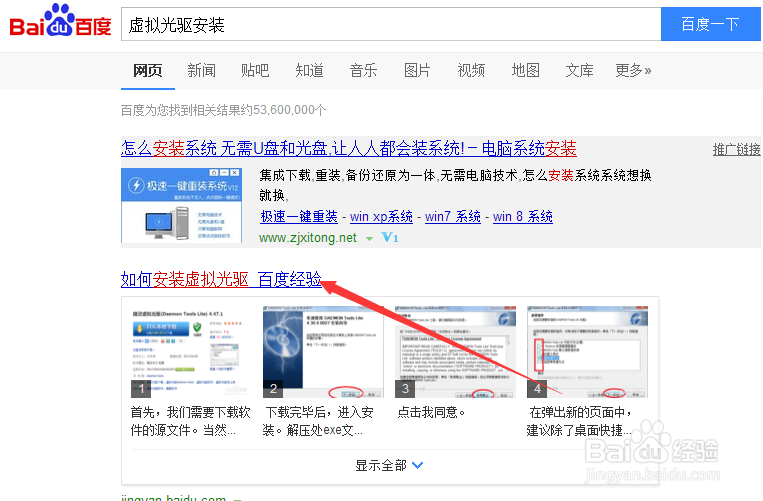Open the 视频 tab
This screenshot has width=763, height=501.
click(x=471, y=71)
